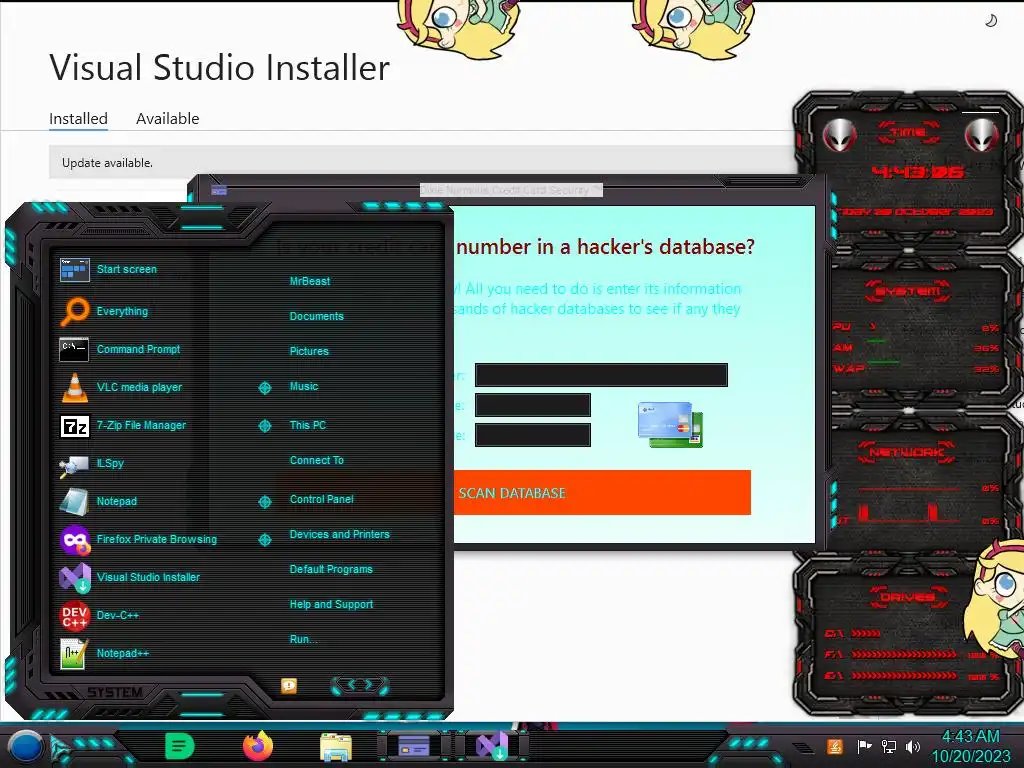Click the credit card dialog title bar icon
This screenshot has width=1024, height=768.
219,190
